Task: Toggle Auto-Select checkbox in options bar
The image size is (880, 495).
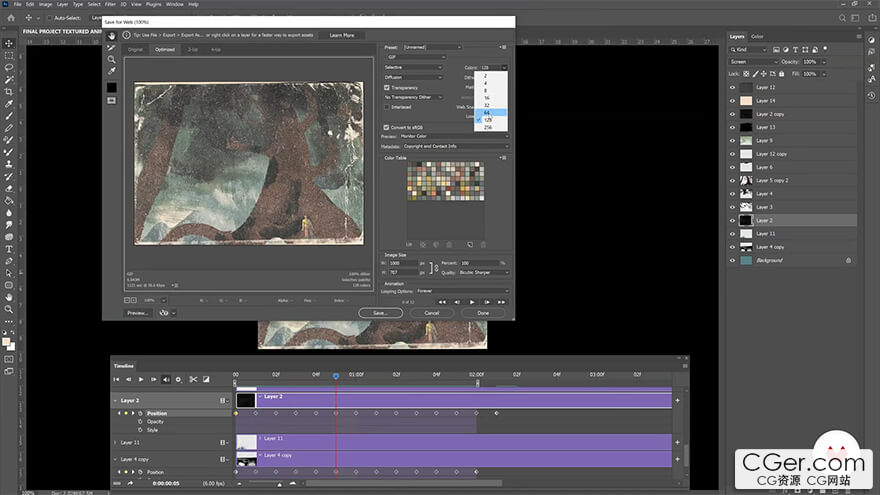Action: [49, 18]
